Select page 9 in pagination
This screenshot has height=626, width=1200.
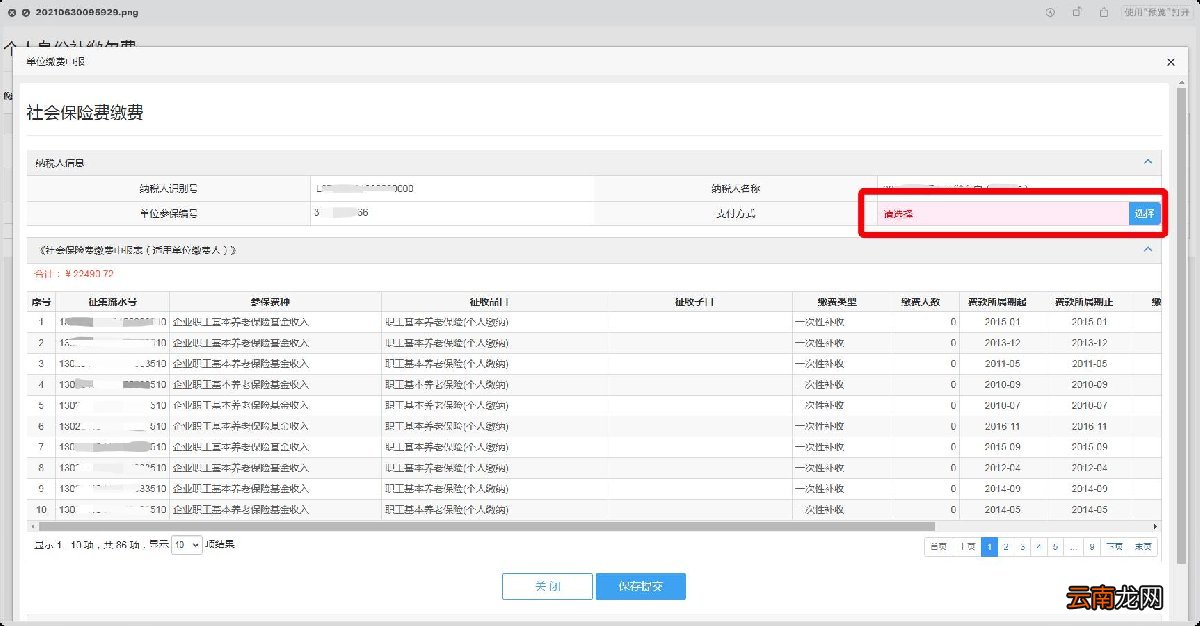click(x=1091, y=547)
